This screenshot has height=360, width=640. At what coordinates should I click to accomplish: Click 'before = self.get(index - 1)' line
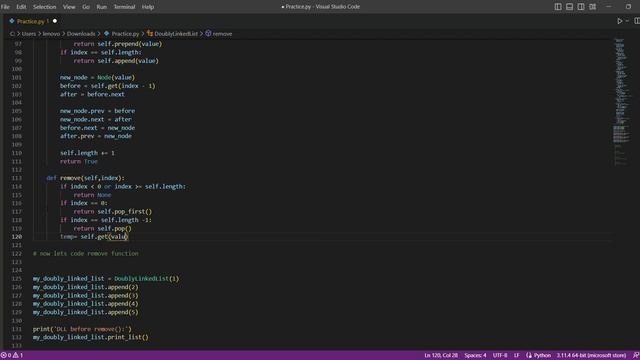pyautogui.click(x=108, y=86)
